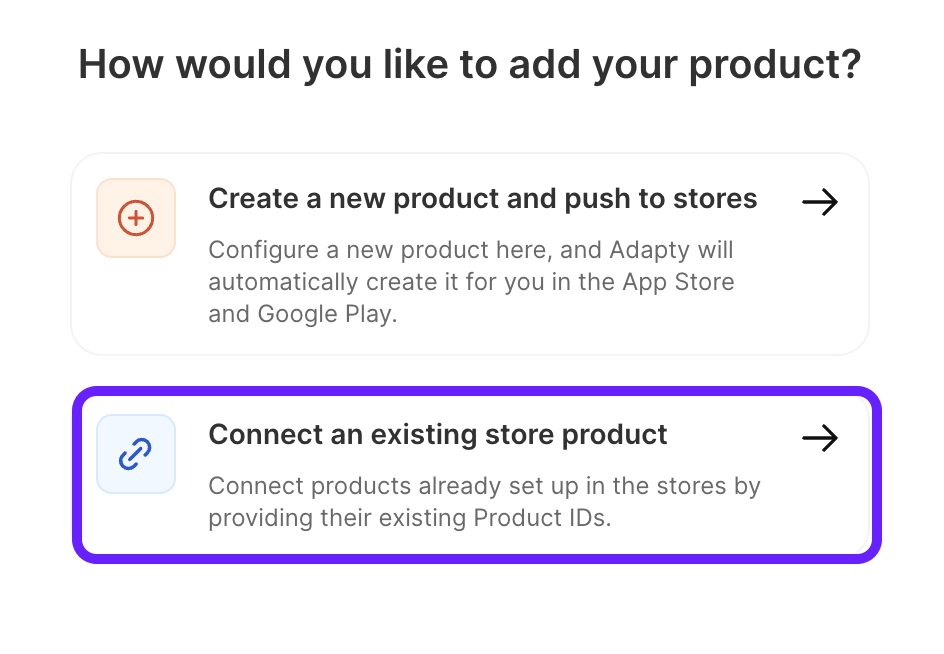
Task: Click the orange plus circle icon
Action: point(136,218)
